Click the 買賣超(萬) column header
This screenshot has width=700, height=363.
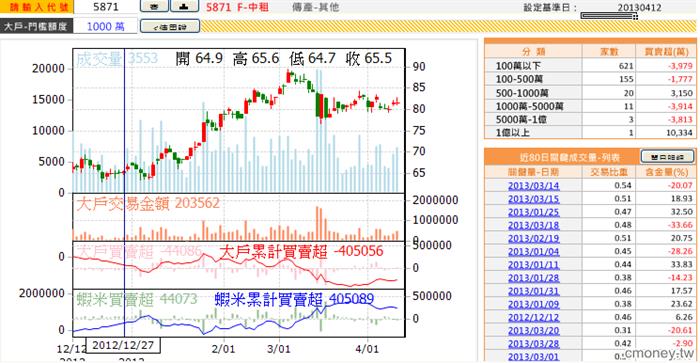coord(667,51)
